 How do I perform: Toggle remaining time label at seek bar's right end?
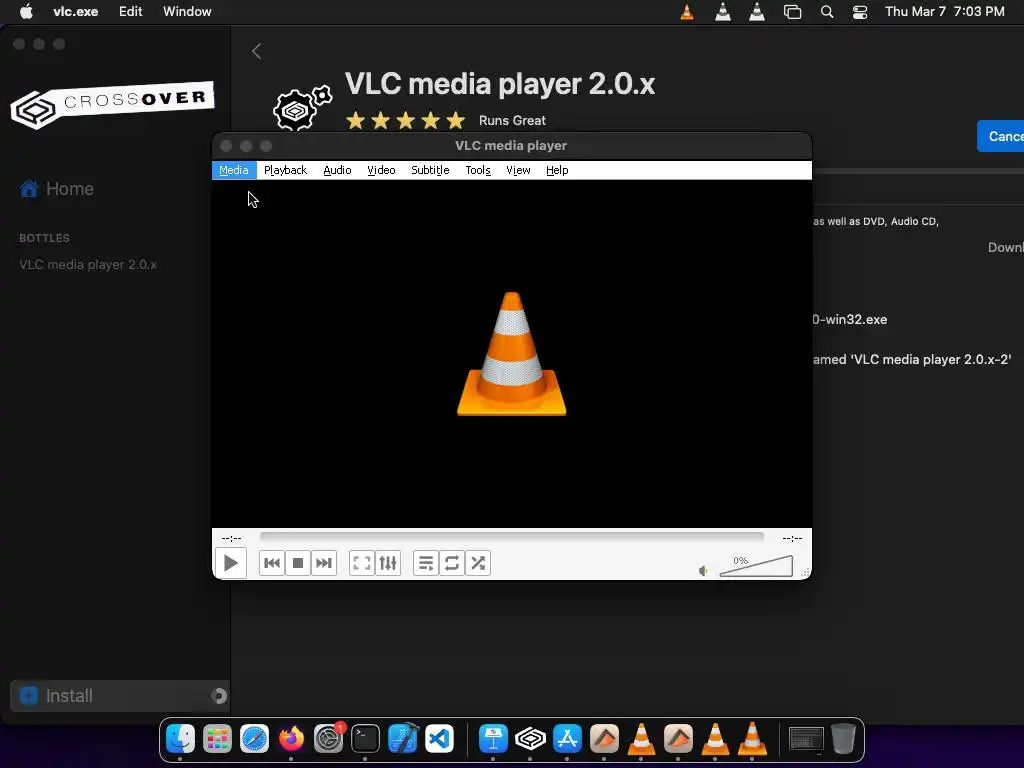pyautogui.click(x=792, y=538)
